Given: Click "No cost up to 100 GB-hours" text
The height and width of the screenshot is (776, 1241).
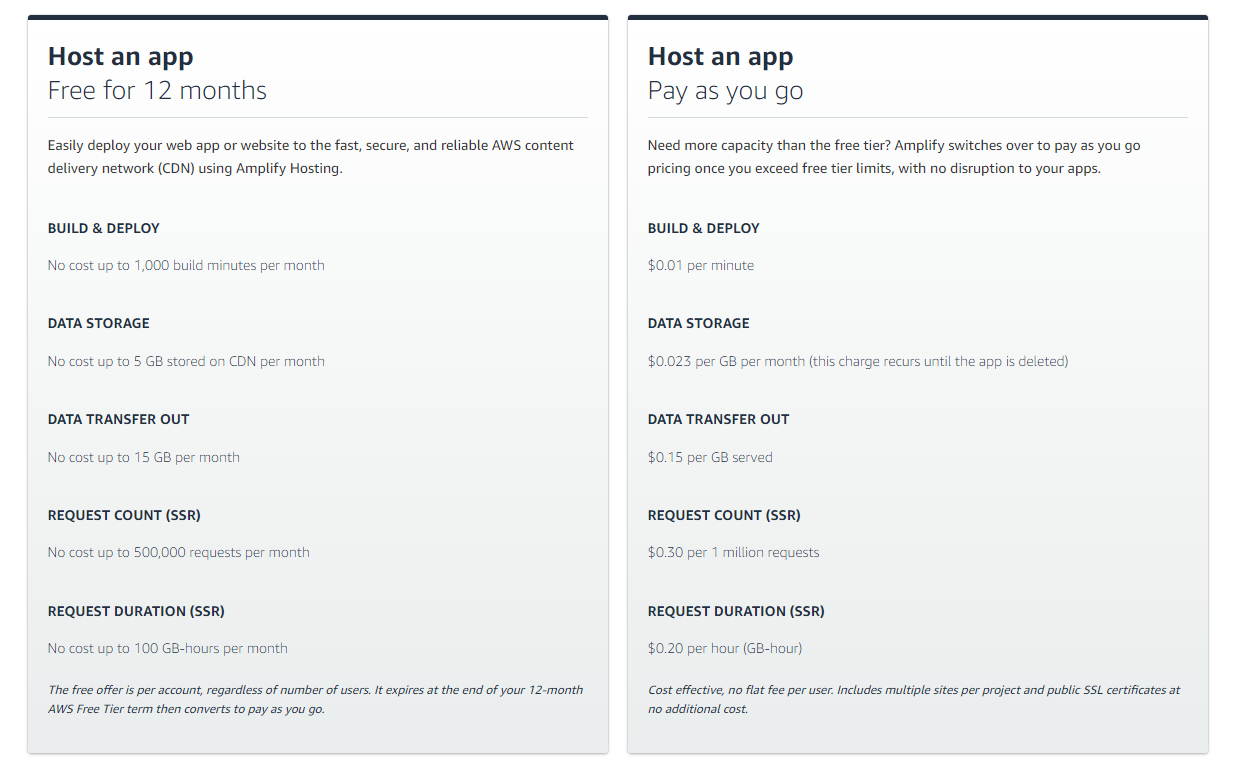Looking at the screenshot, I should click(x=168, y=649).
